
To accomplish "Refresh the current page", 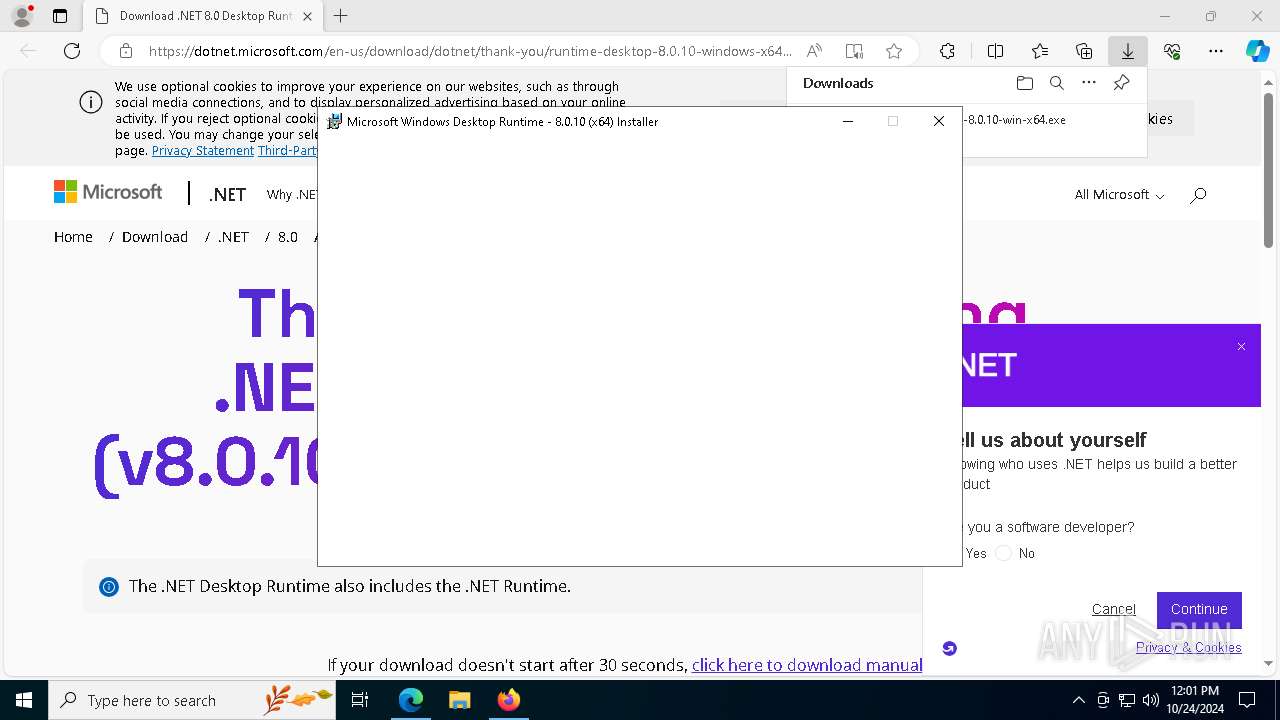I will 72,51.
